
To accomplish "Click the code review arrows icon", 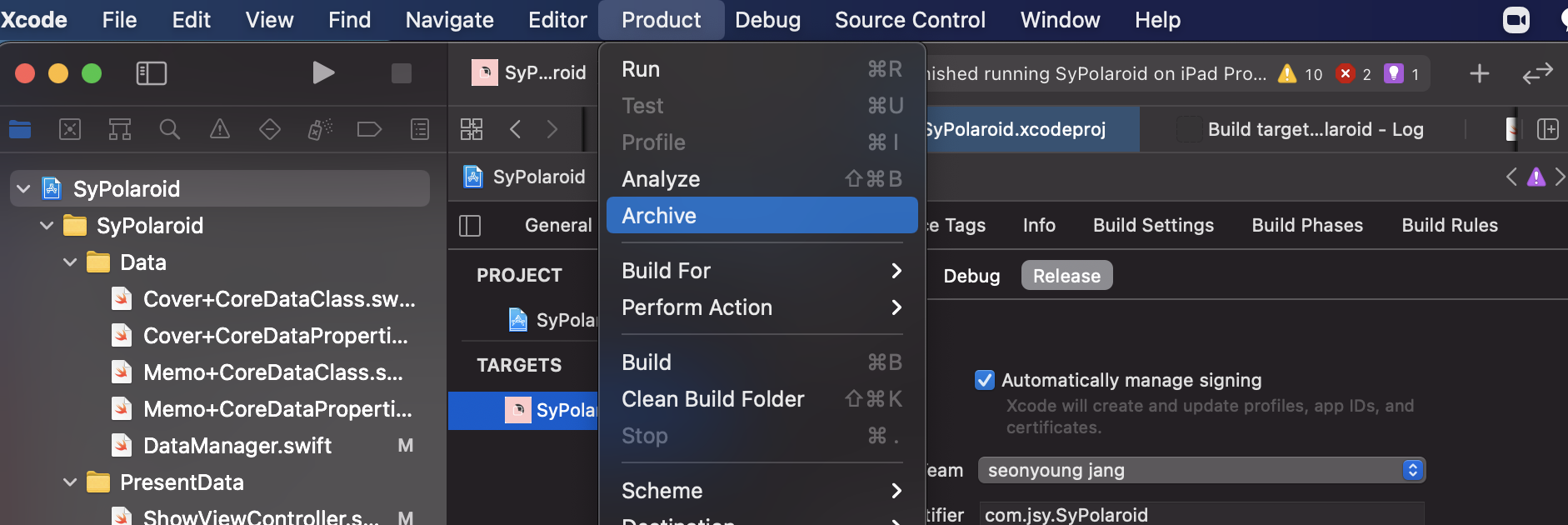I will (1538, 73).
